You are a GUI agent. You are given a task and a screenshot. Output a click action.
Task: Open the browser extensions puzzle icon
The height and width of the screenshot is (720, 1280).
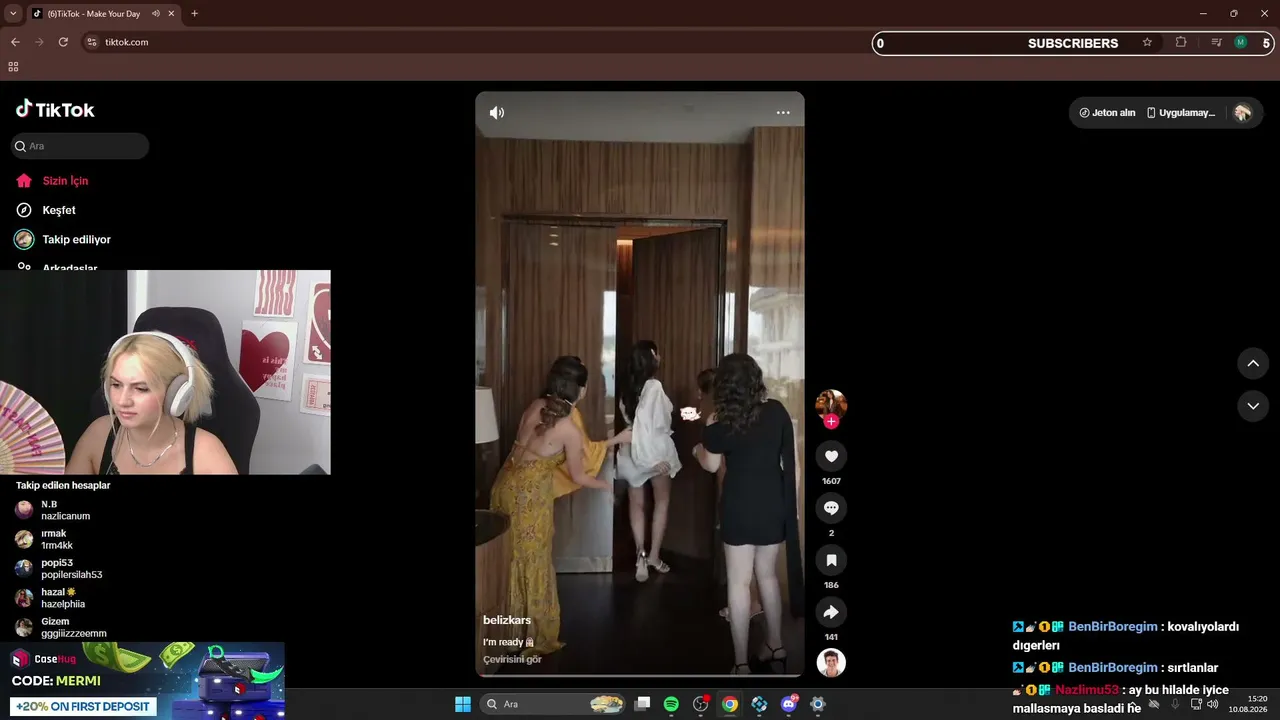pos(1181,42)
